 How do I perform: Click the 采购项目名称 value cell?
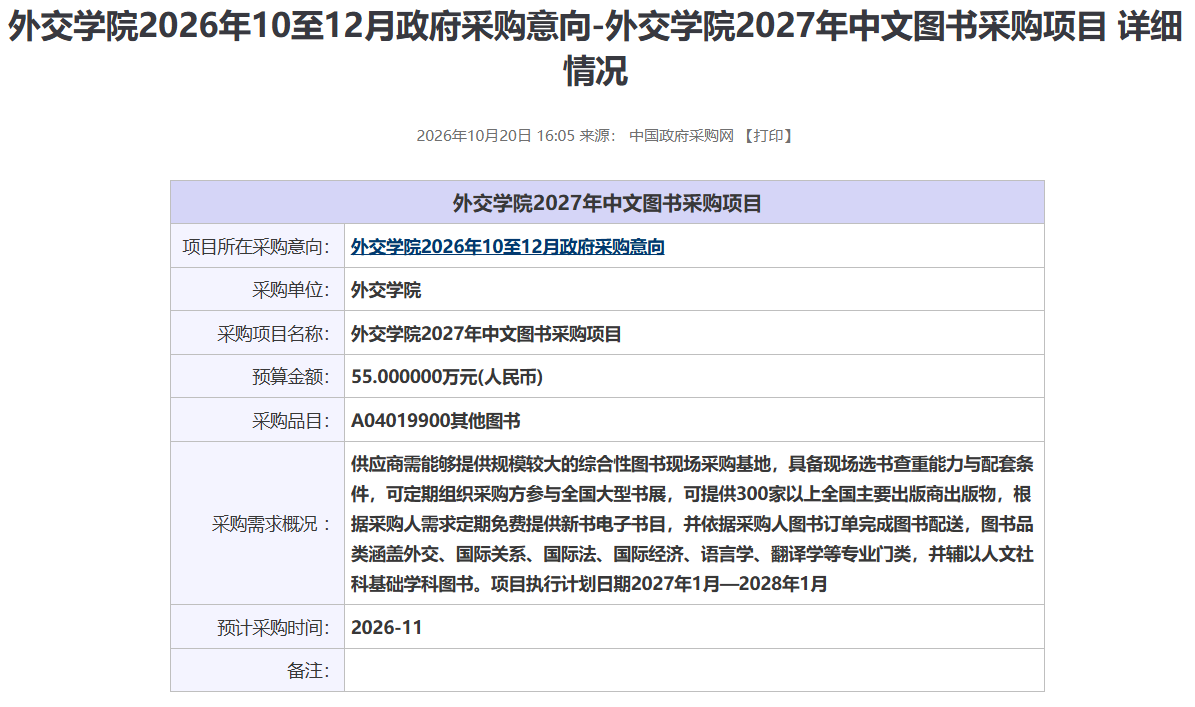pos(694,334)
